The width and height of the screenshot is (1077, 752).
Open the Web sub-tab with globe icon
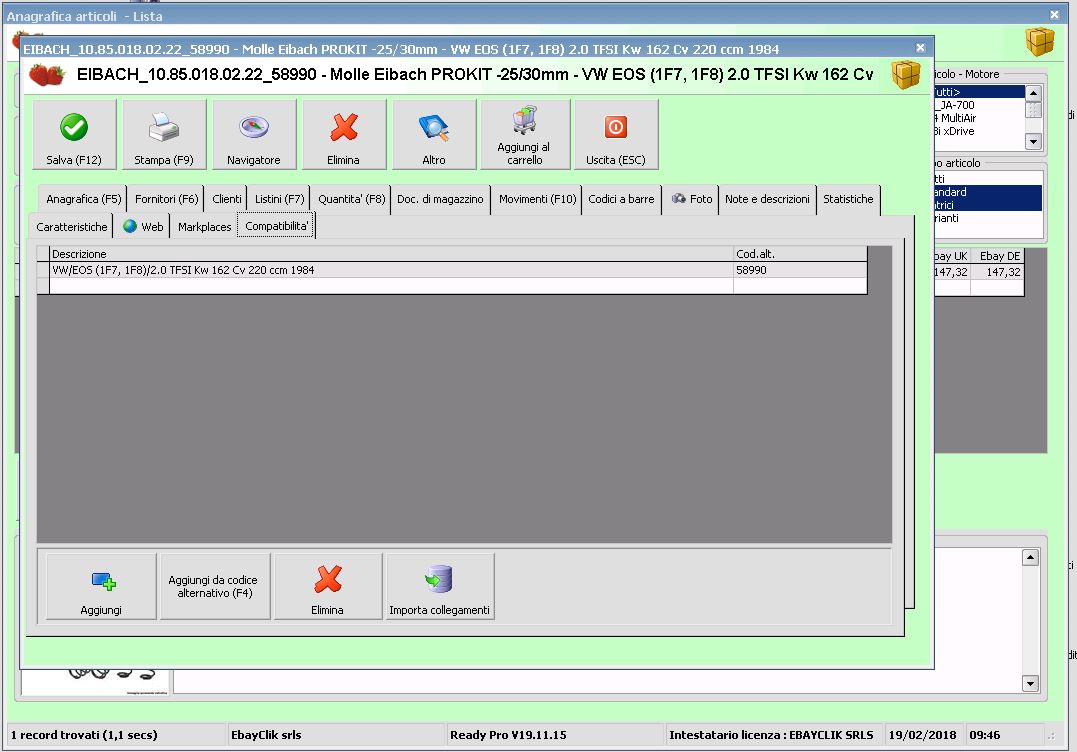click(143, 227)
